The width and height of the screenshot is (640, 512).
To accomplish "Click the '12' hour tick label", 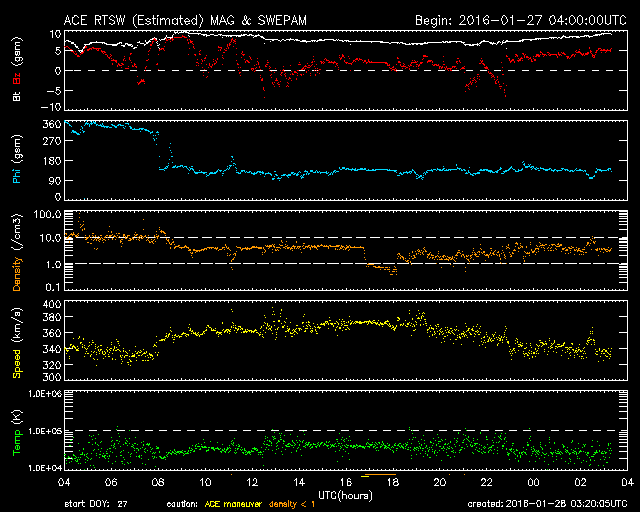I will (252, 482).
